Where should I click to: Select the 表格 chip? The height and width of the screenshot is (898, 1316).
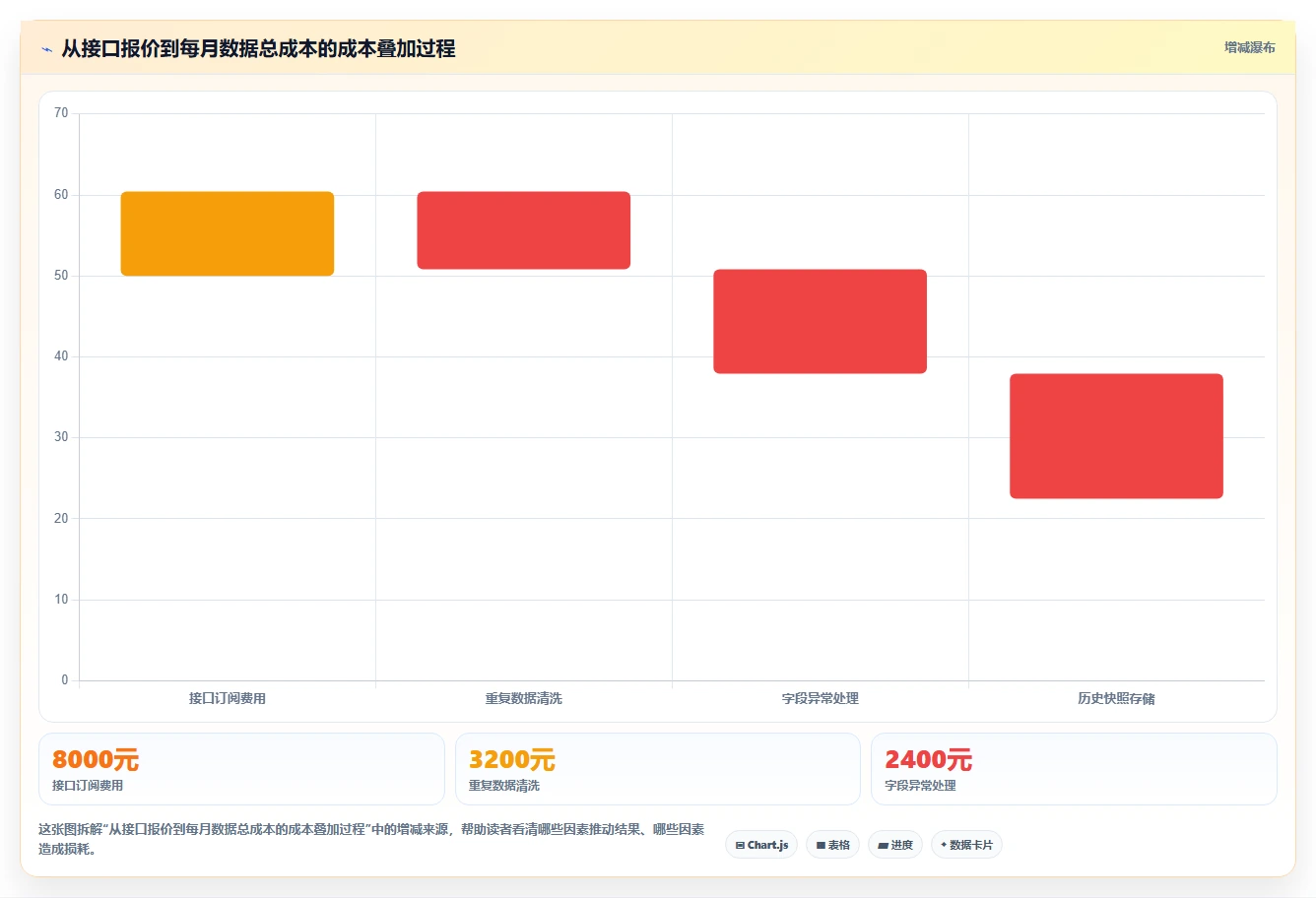pos(832,845)
